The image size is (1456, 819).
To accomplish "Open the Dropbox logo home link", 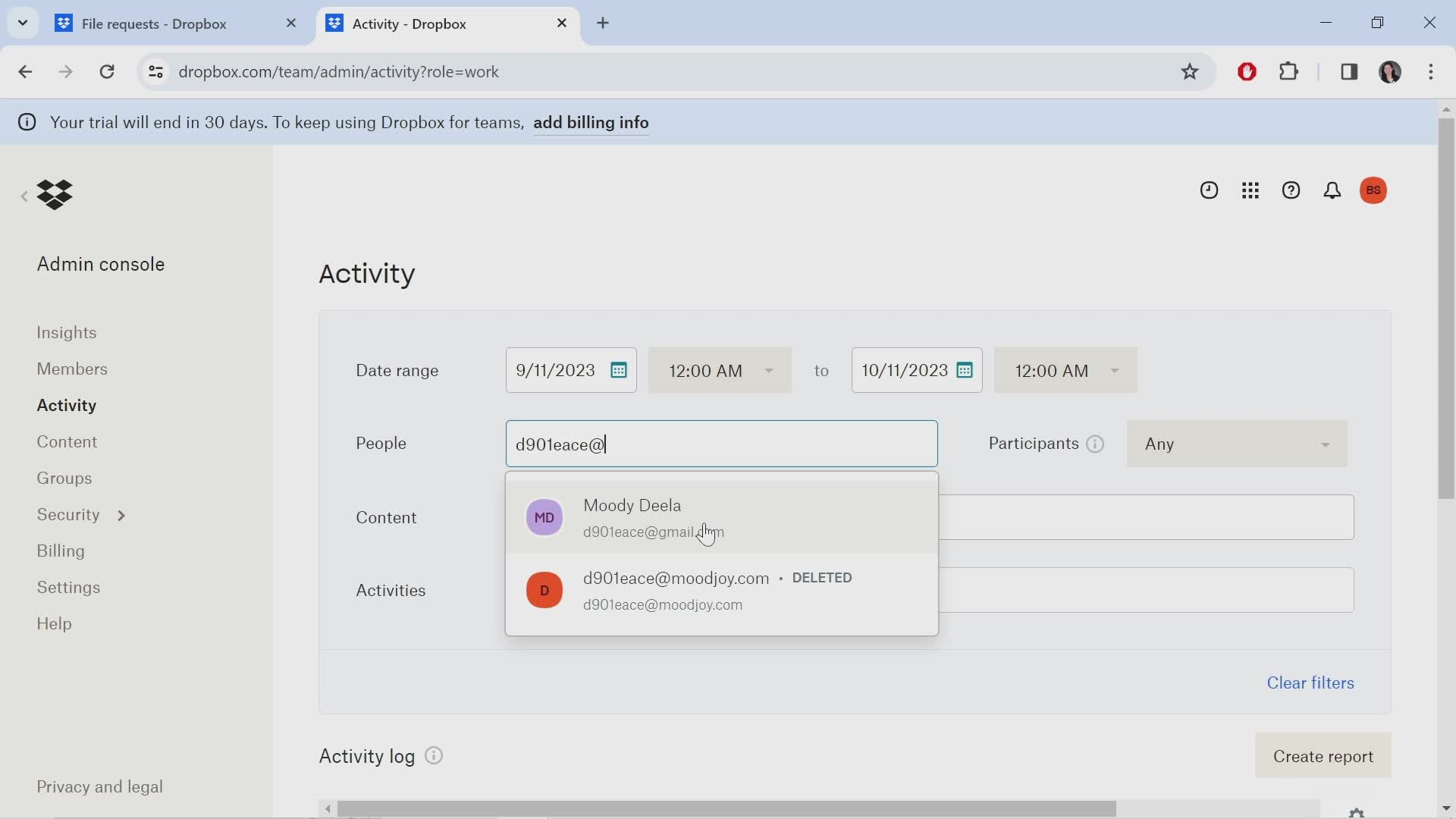I will tap(55, 195).
